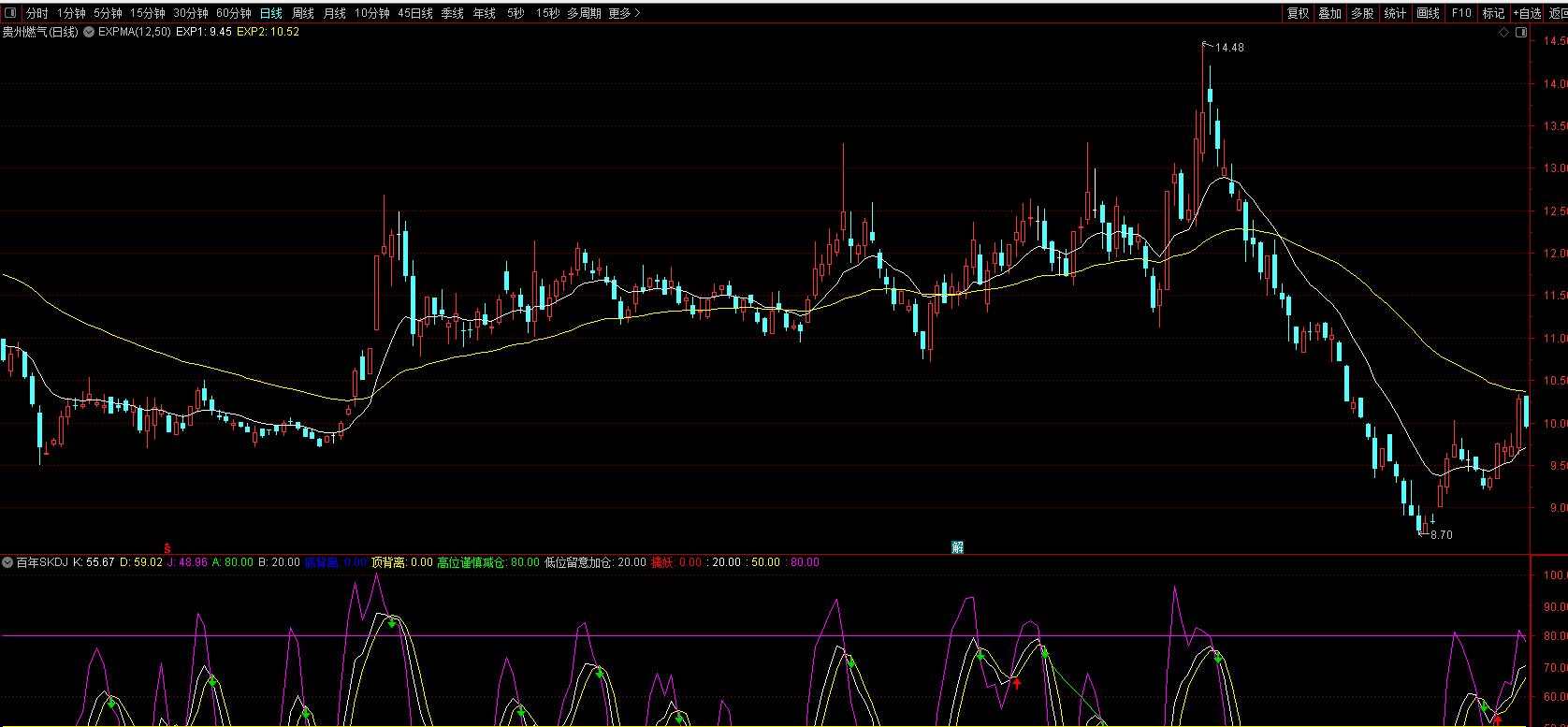Toggle 复权 price adjustment
This screenshot has width=1568, height=727.
pos(1298,13)
